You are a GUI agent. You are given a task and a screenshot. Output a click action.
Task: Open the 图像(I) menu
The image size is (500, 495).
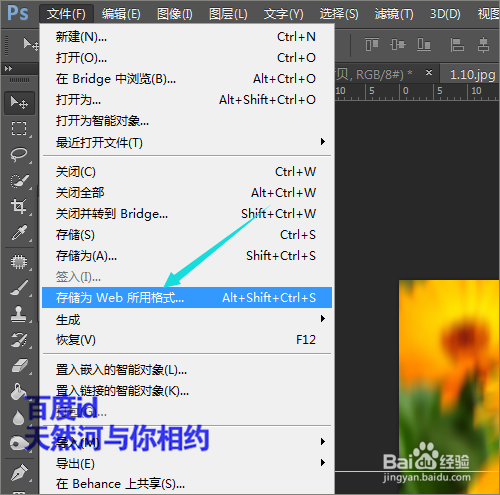click(x=175, y=14)
